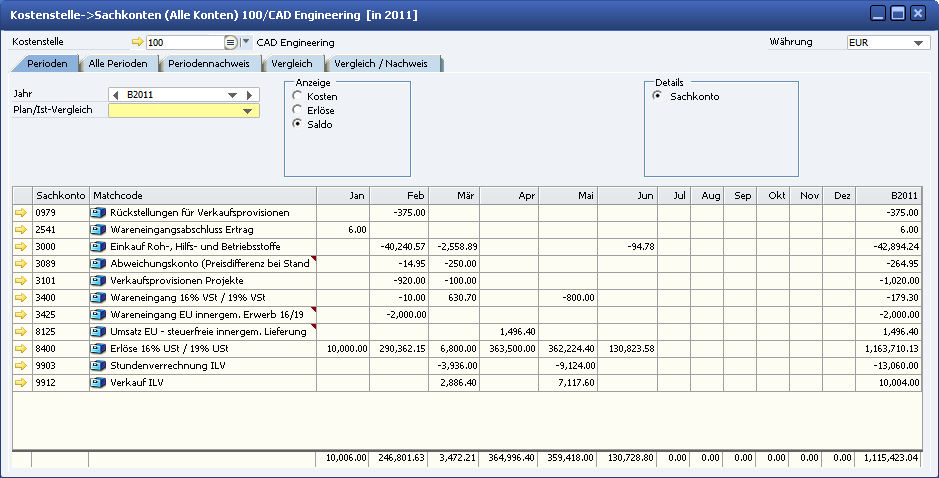This screenshot has width=939, height=478.
Task: Click matchcode icon for Stundenverrechnung ILV
Action: [x=98, y=366]
